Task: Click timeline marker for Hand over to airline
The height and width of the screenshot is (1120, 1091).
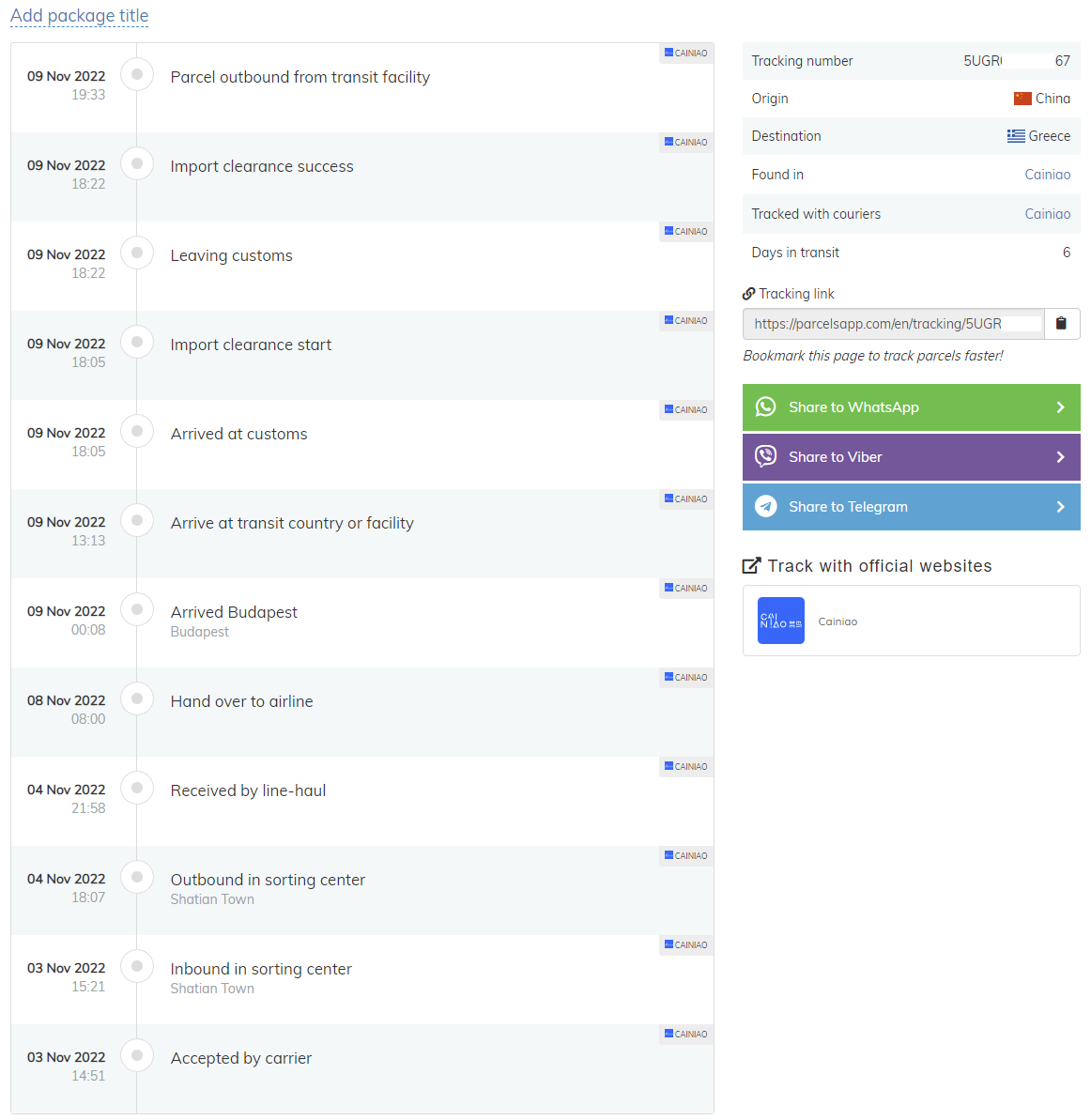Action: (137, 698)
